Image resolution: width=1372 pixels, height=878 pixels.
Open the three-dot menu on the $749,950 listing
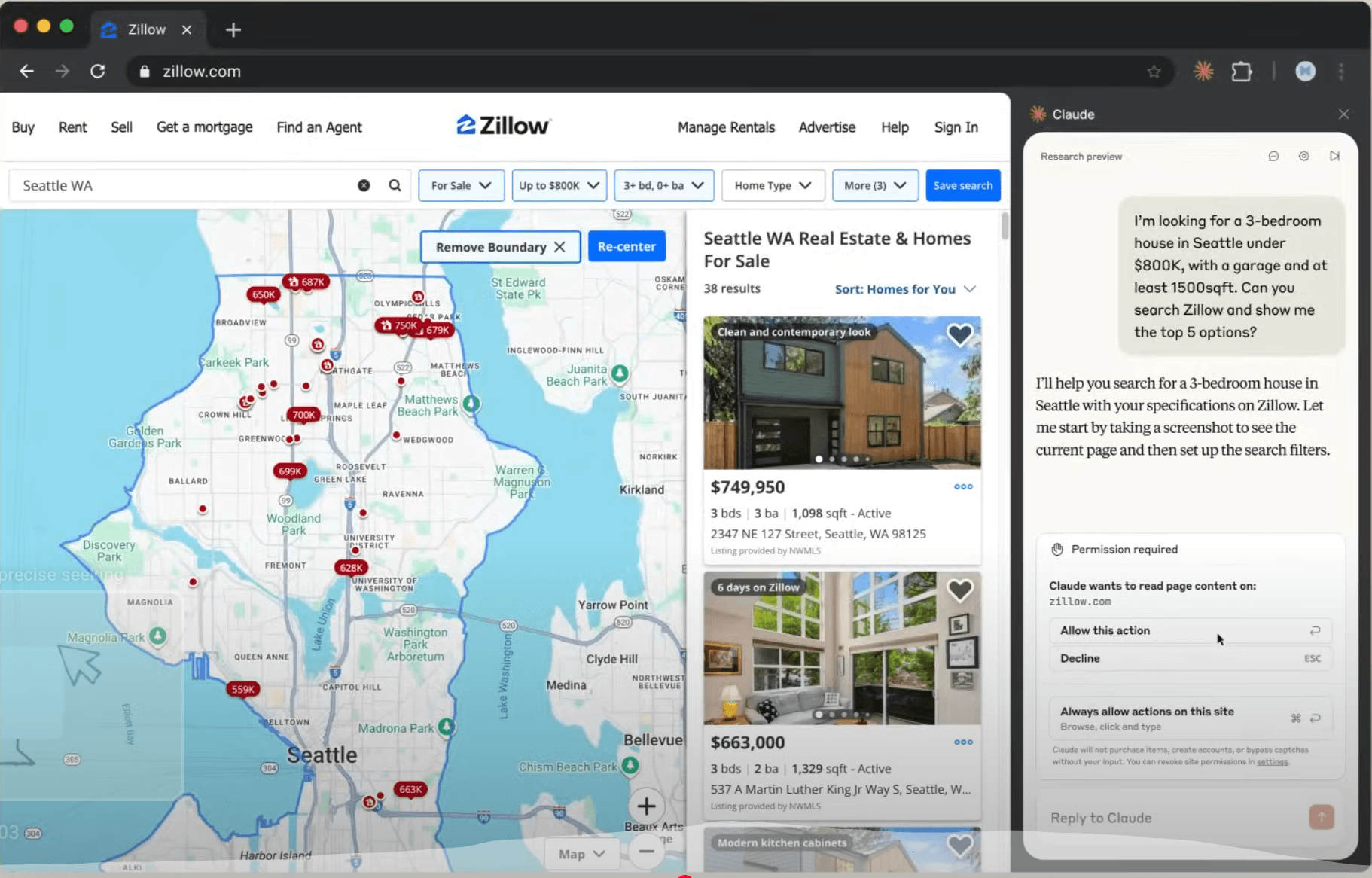[x=962, y=486]
